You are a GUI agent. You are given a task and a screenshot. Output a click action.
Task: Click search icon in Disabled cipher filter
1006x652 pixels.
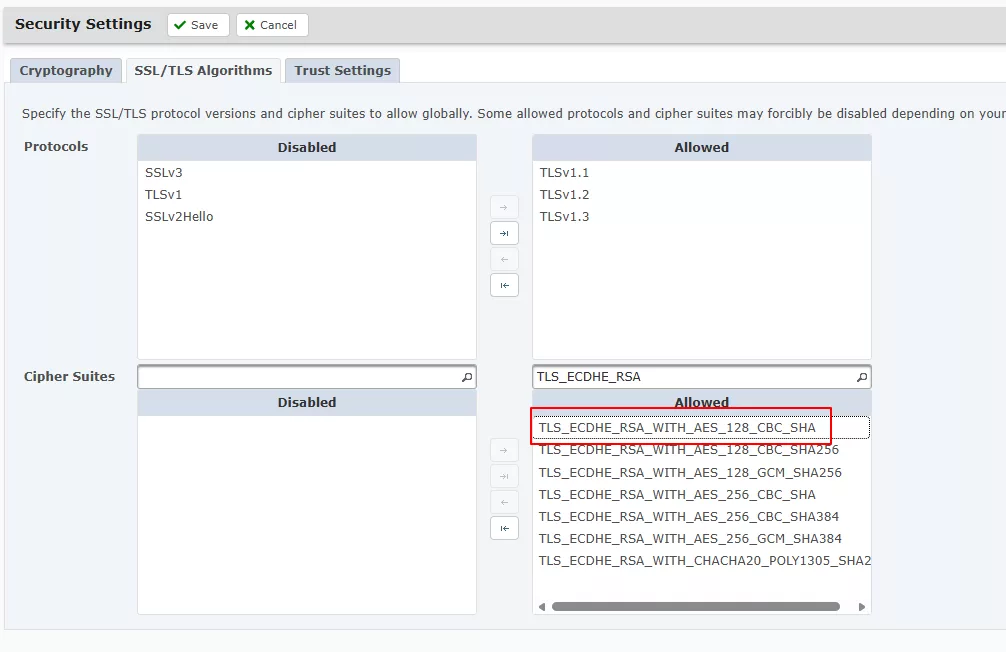click(467, 377)
